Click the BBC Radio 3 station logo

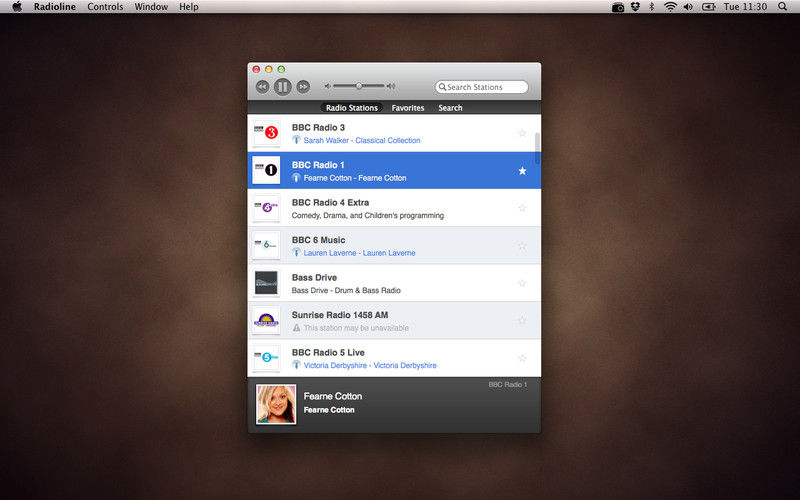click(x=266, y=133)
